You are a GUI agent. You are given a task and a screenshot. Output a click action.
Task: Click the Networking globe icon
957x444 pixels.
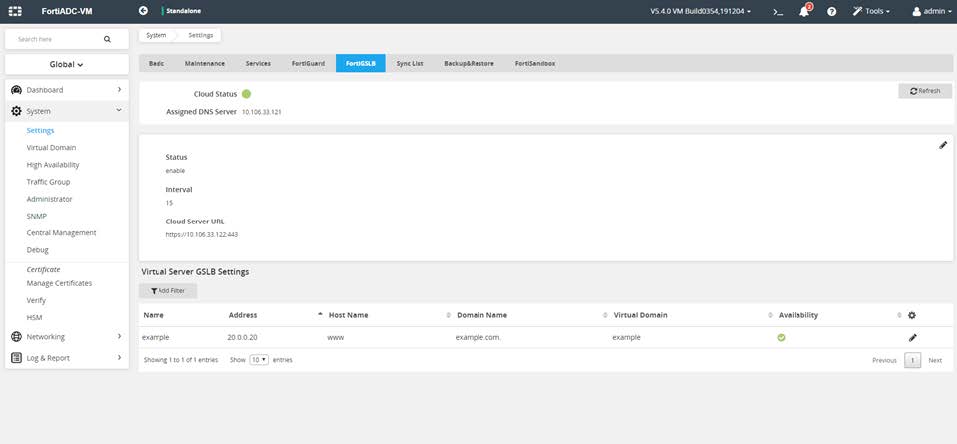pyautogui.click(x=16, y=337)
